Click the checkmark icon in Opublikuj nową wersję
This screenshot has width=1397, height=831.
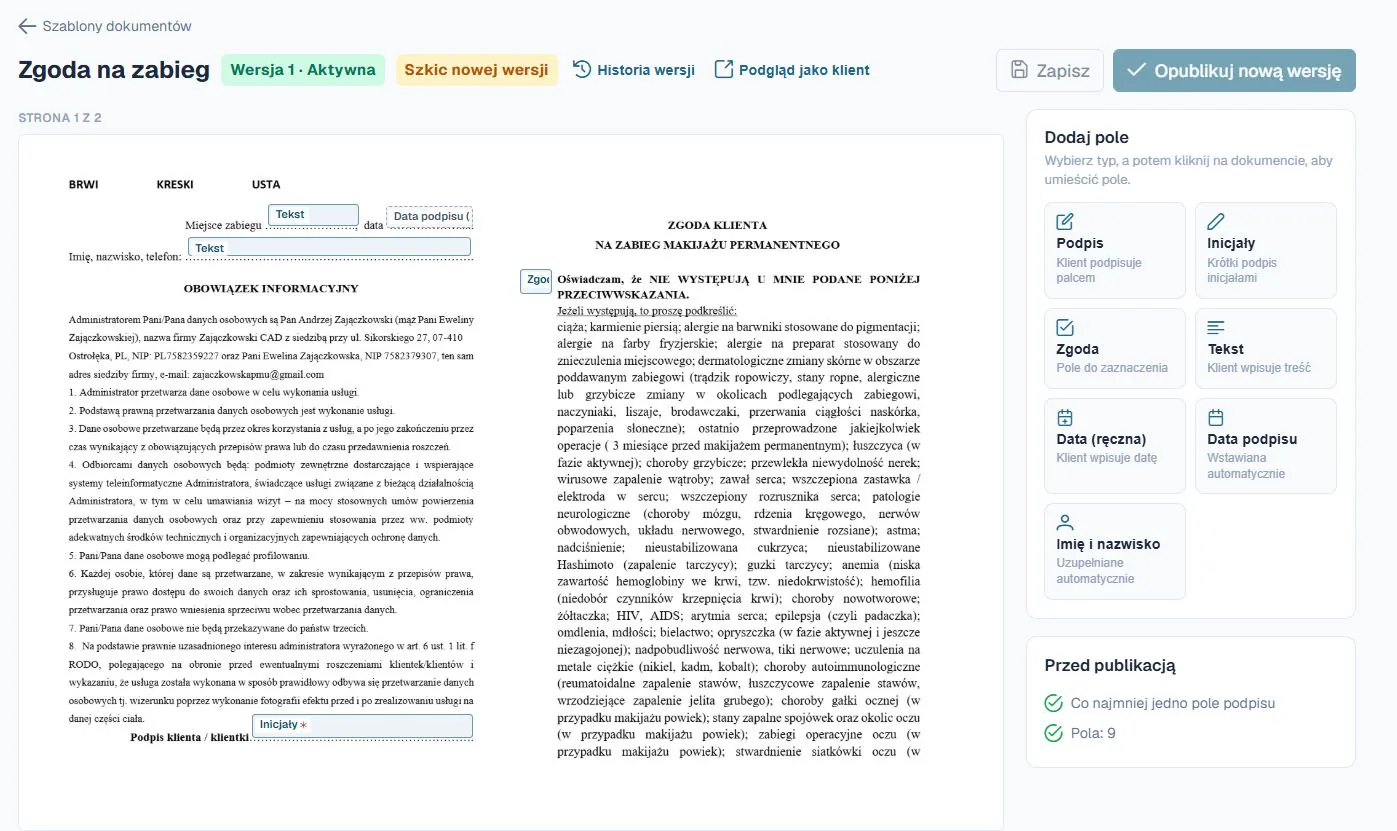[1136, 70]
